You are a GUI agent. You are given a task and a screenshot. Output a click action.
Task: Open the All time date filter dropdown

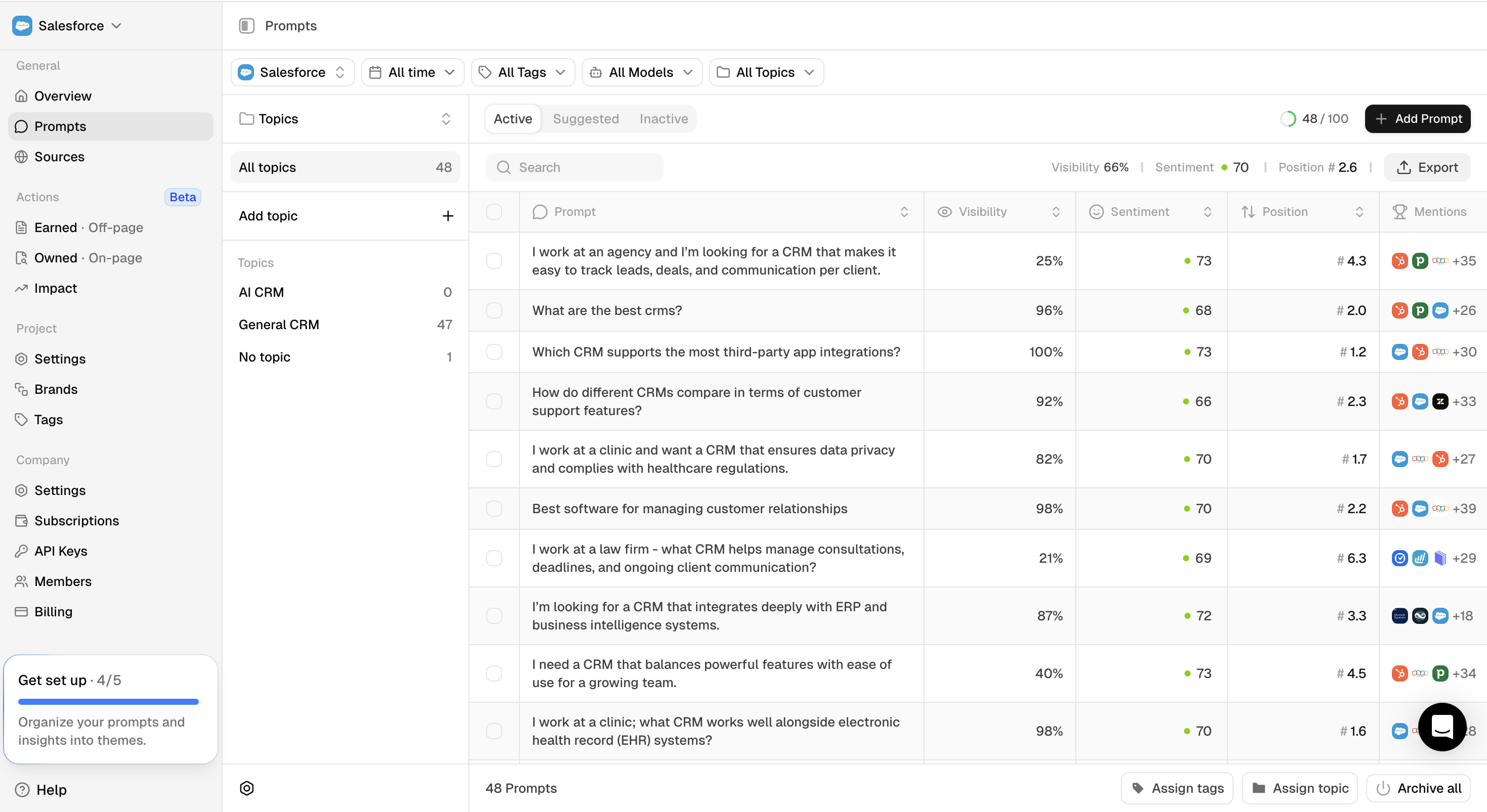(412, 72)
